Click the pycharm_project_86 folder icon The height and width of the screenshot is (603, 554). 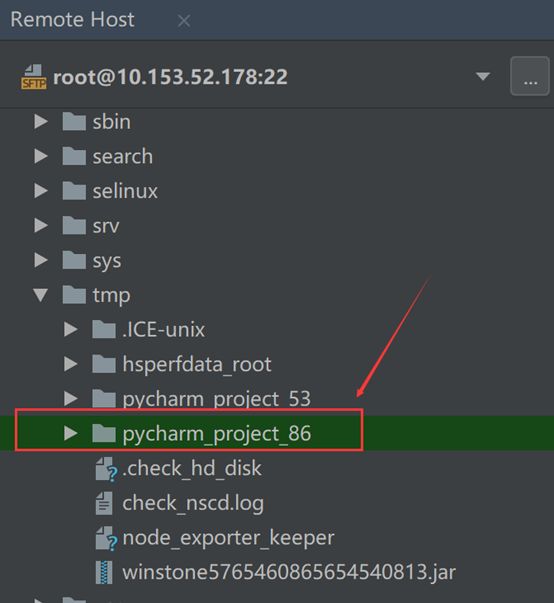point(104,433)
